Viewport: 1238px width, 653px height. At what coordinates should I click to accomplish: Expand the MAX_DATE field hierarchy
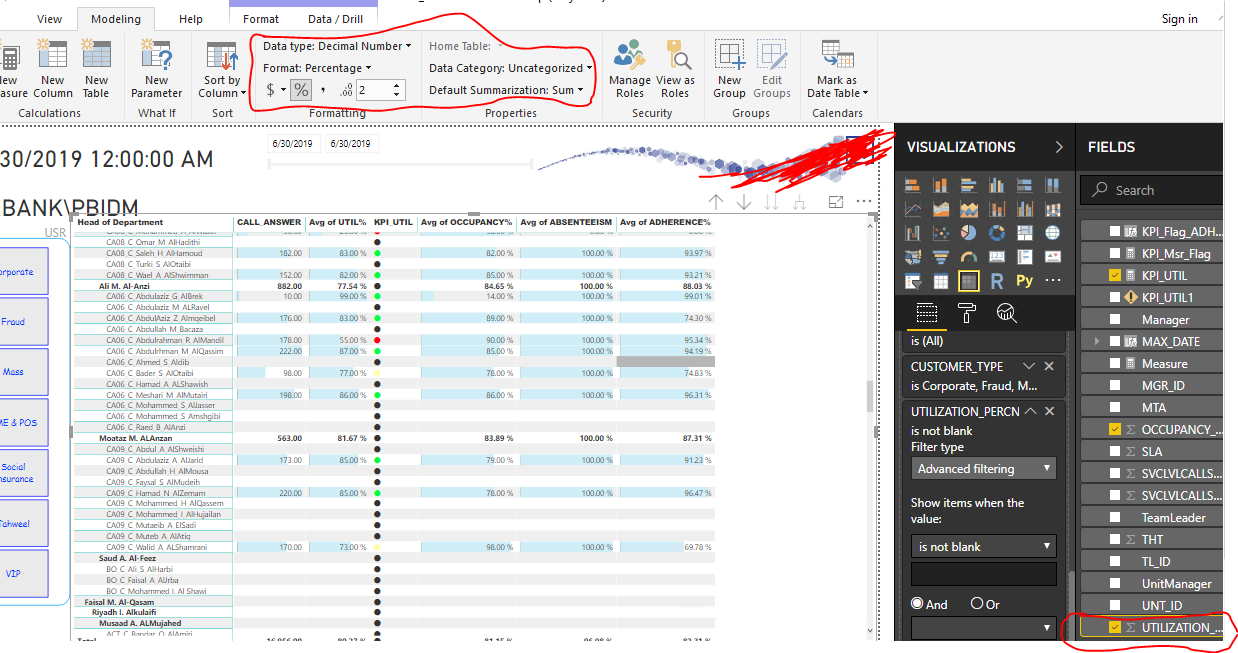[x=1098, y=342]
